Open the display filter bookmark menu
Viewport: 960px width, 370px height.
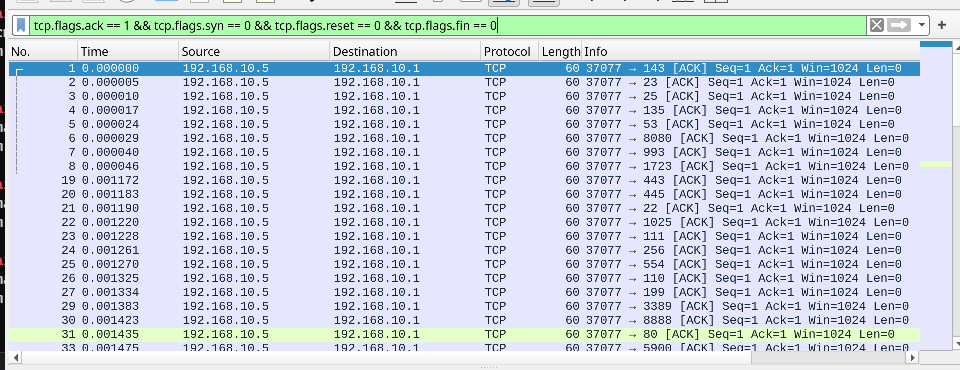[21, 25]
